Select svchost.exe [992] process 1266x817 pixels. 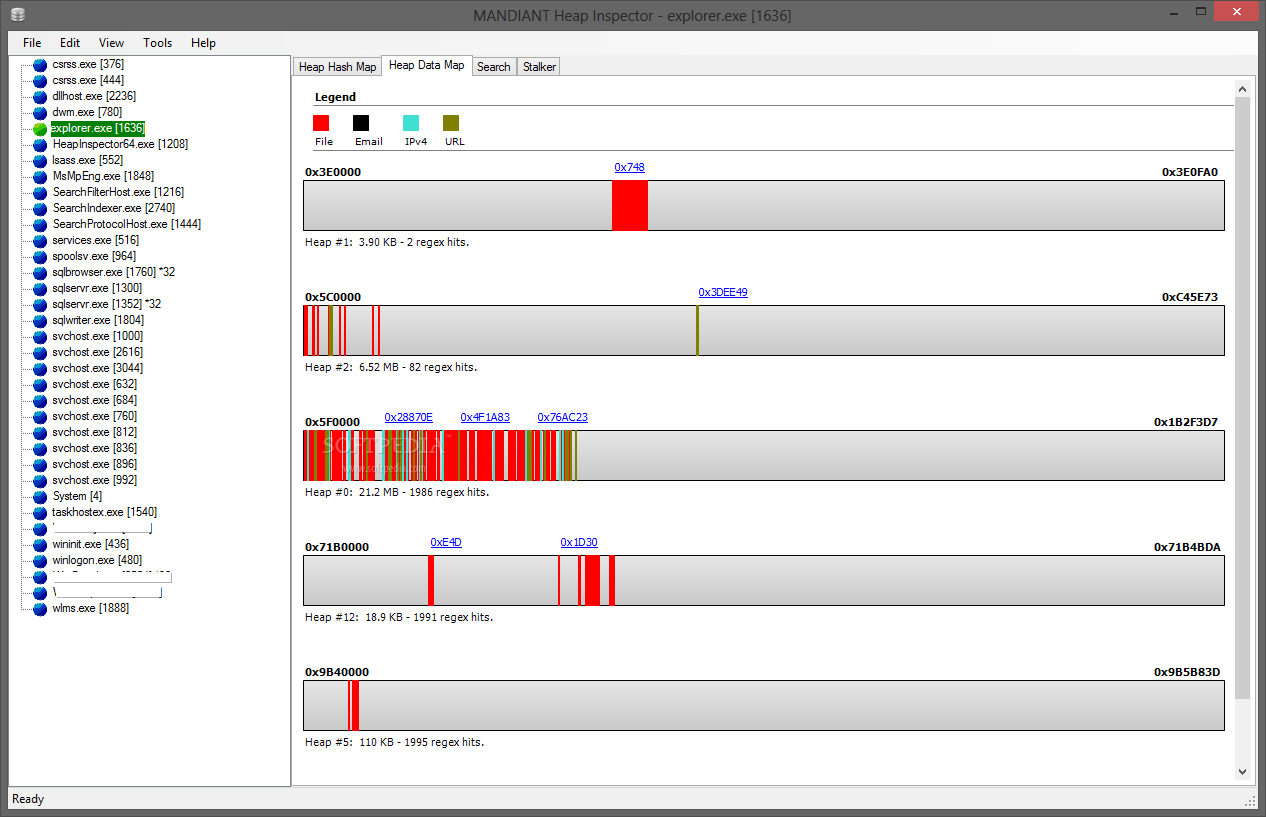tap(95, 480)
